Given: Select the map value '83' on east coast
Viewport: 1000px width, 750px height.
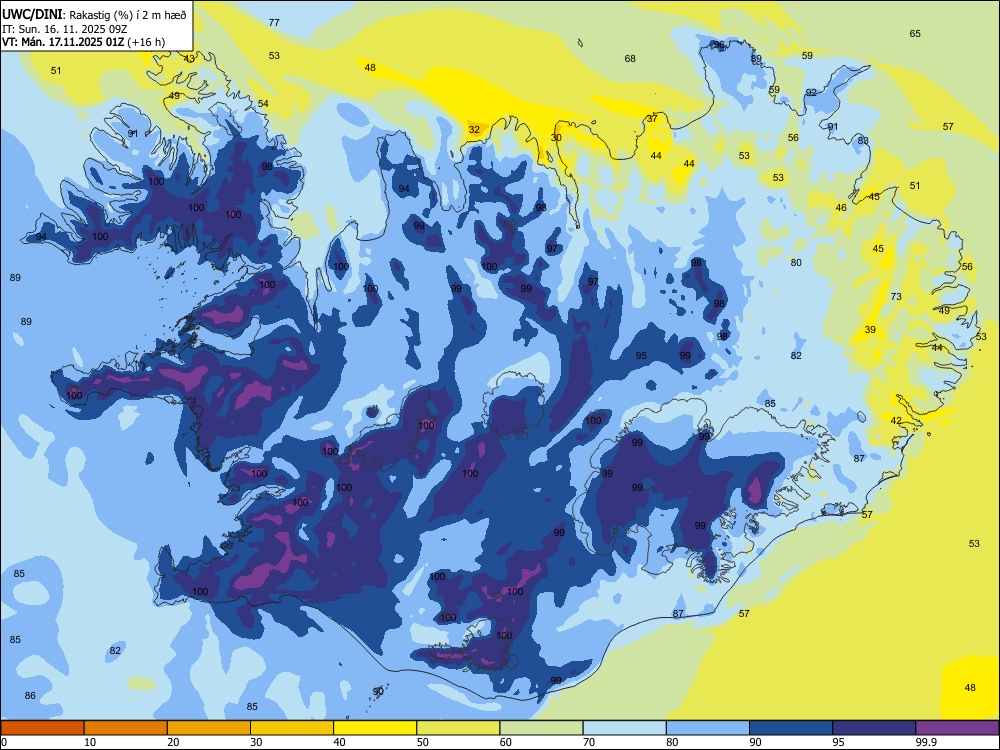Looking at the screenshot, I should pos(864,141).
